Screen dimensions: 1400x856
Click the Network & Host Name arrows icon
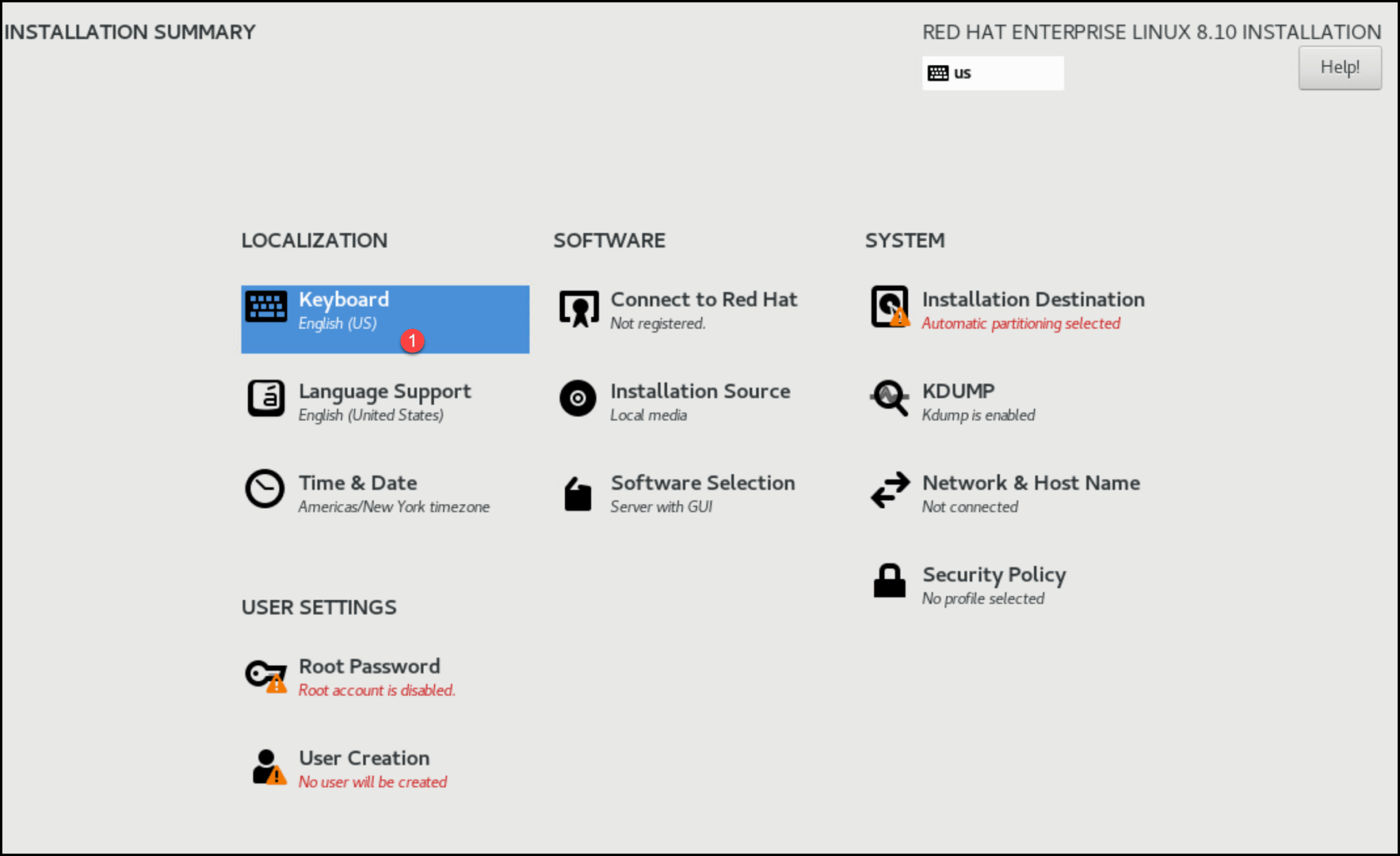click(889, 490)
